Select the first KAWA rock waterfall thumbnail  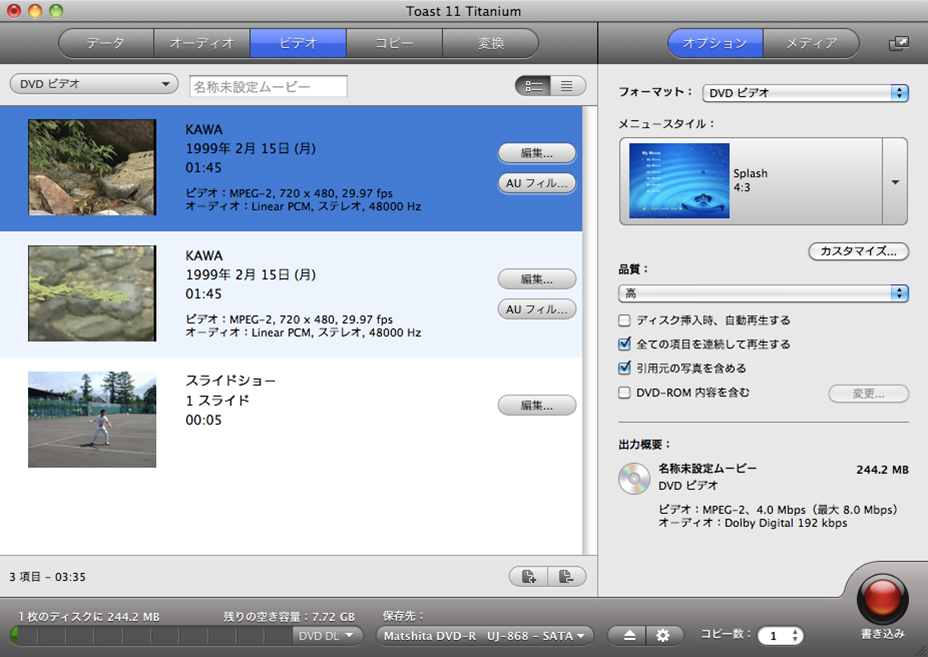[x=92, y=167]
